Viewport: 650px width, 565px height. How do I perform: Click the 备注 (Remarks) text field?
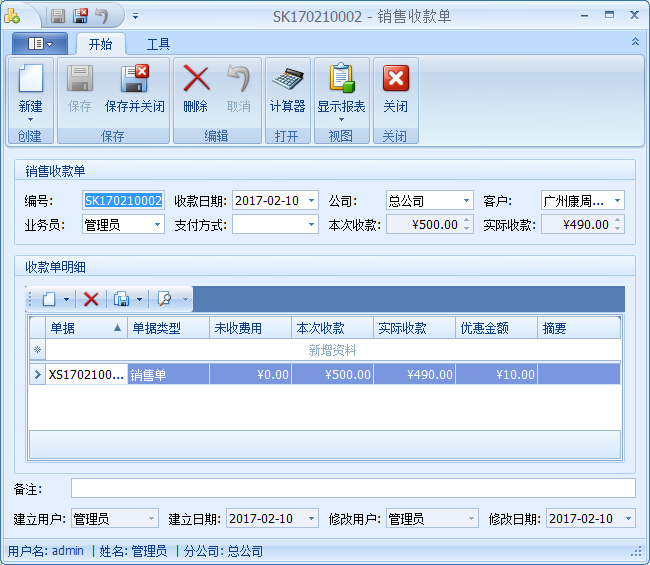coord(352,488)
